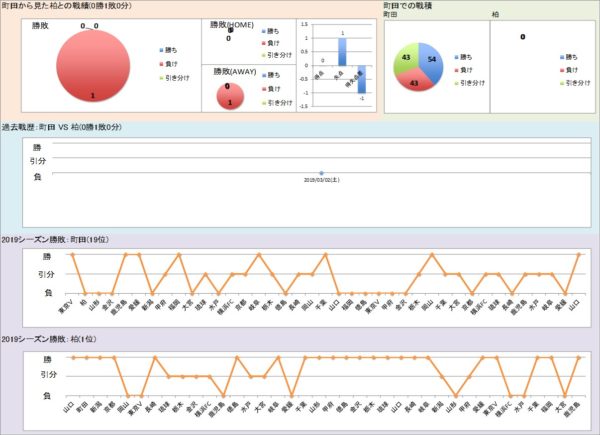Click the 2019/03/02(土) data point
The height and width of the screenshot is (435, 600).
pyautogui.click(x=321, y=173)
